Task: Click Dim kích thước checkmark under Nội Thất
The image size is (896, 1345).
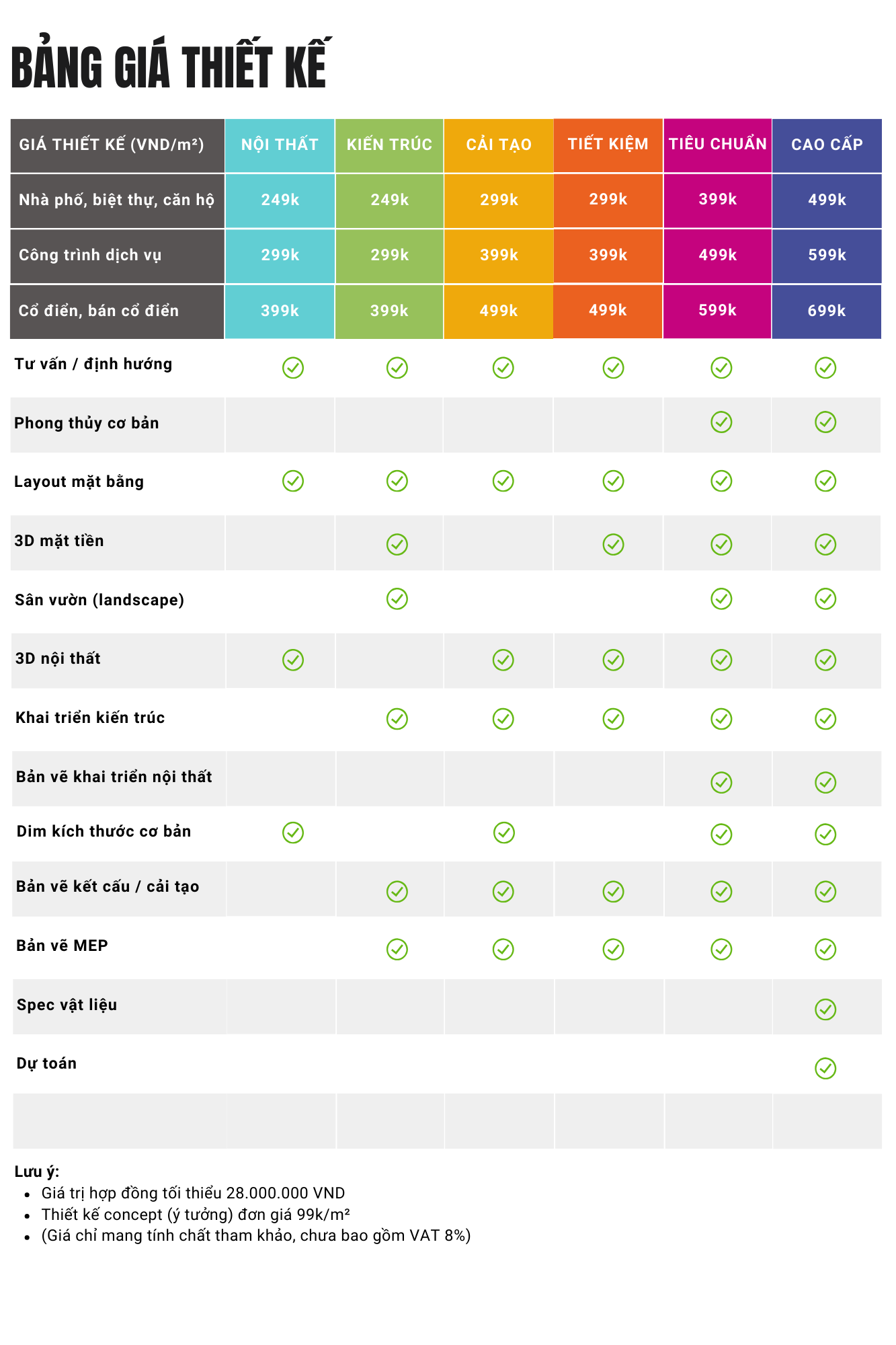Action: coord(293,833)
